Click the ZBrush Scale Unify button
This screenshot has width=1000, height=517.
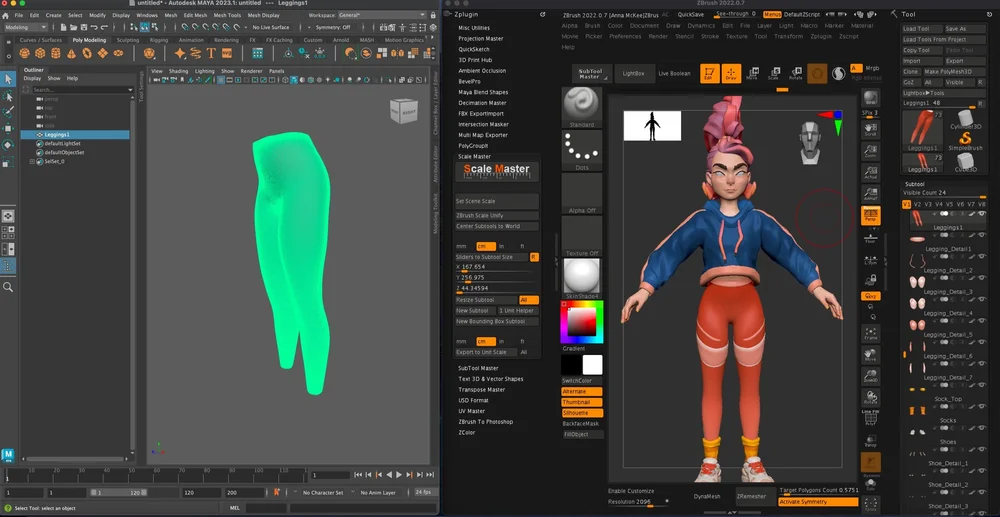pyautogui.click(x=497, y=215)
